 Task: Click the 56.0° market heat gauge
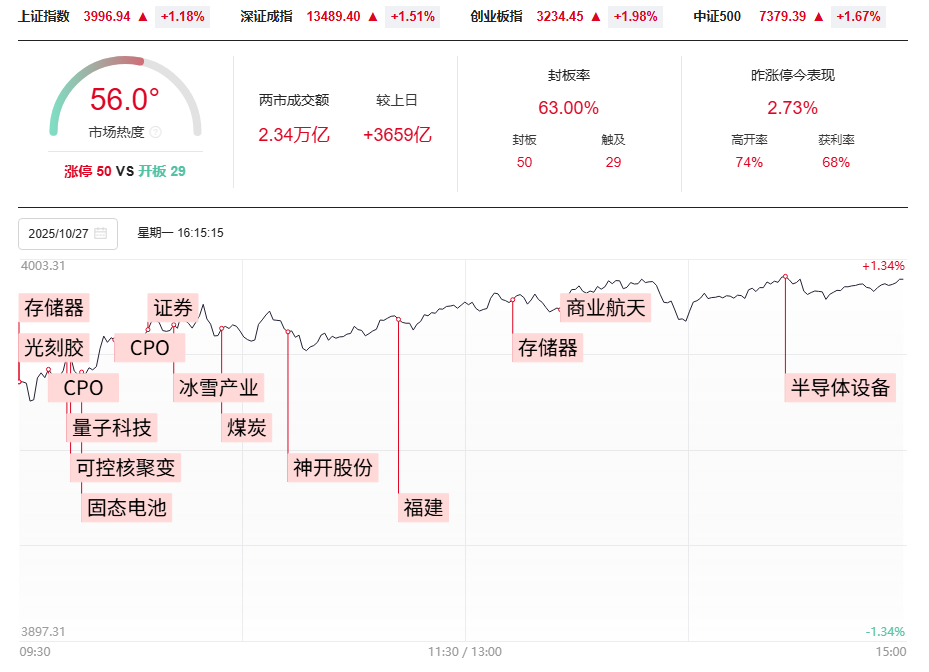[125, 100]
